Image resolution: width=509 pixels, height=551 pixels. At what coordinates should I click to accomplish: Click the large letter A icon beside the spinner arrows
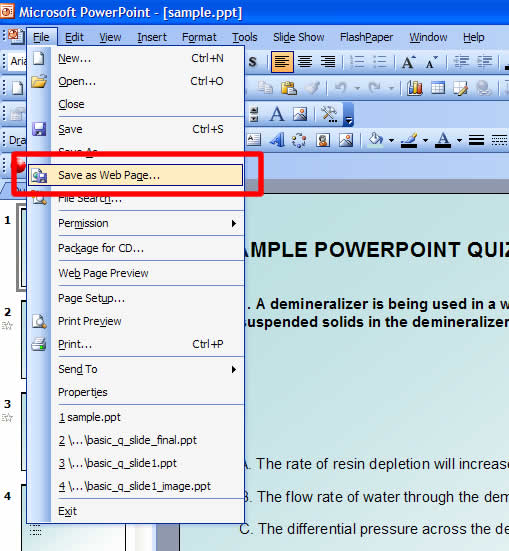click(x=277, y=114)
